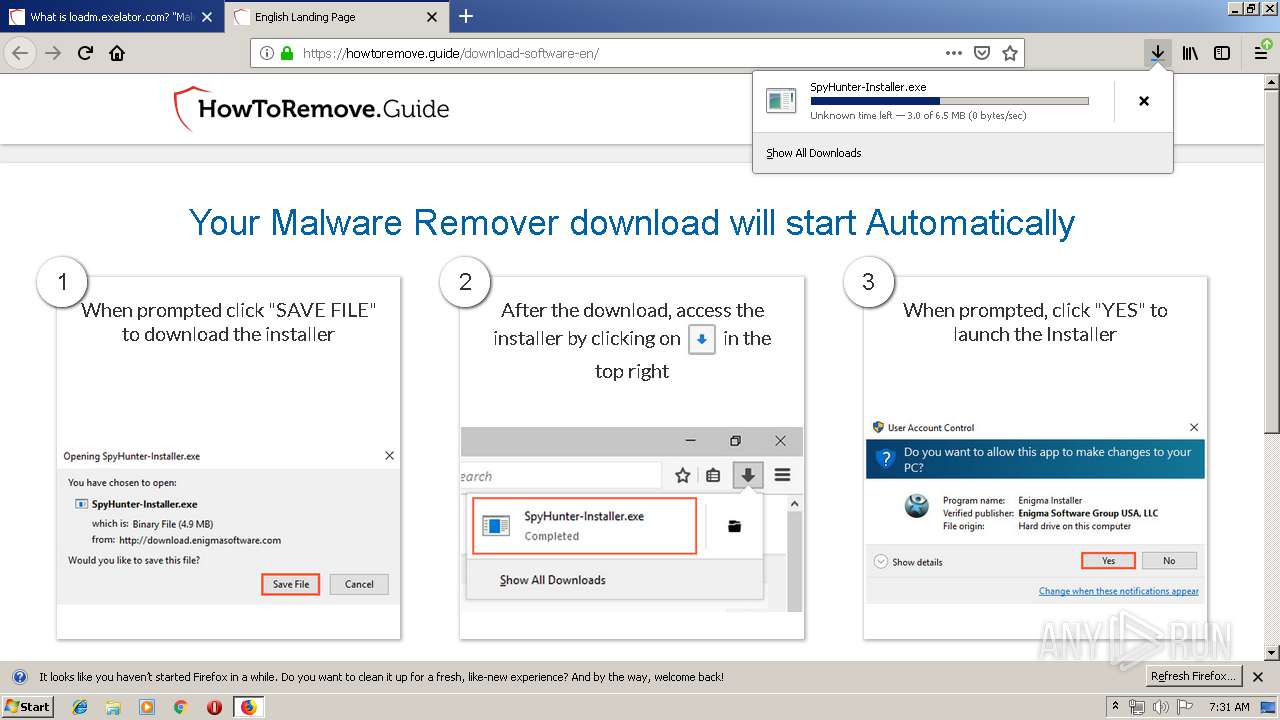Screen dimensions: 1280x720
Task: Click the green secure padlock icon
Action: coord(287,53)
